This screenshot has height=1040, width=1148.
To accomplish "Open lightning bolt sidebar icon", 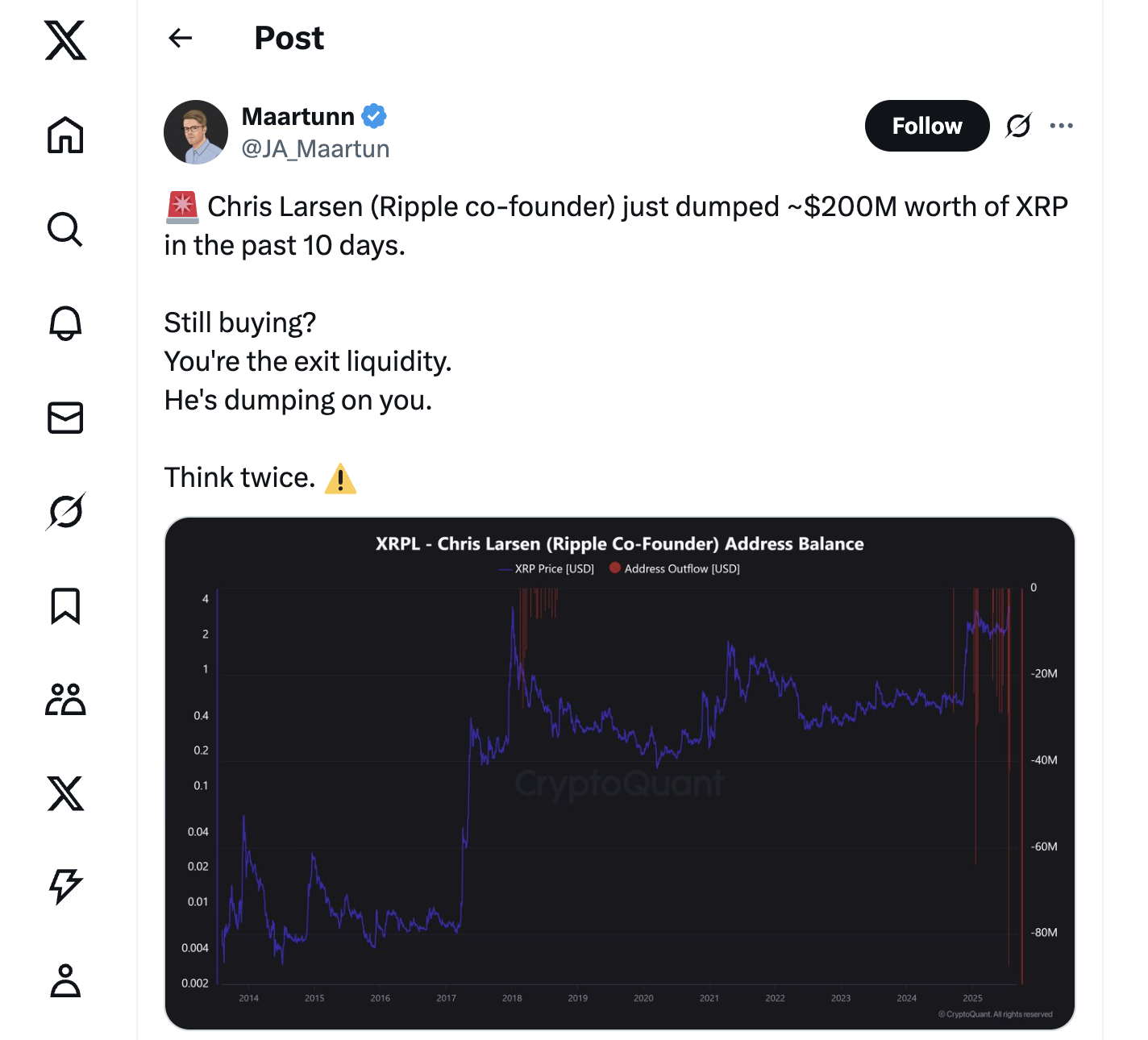I will click(x=65, y=887).
